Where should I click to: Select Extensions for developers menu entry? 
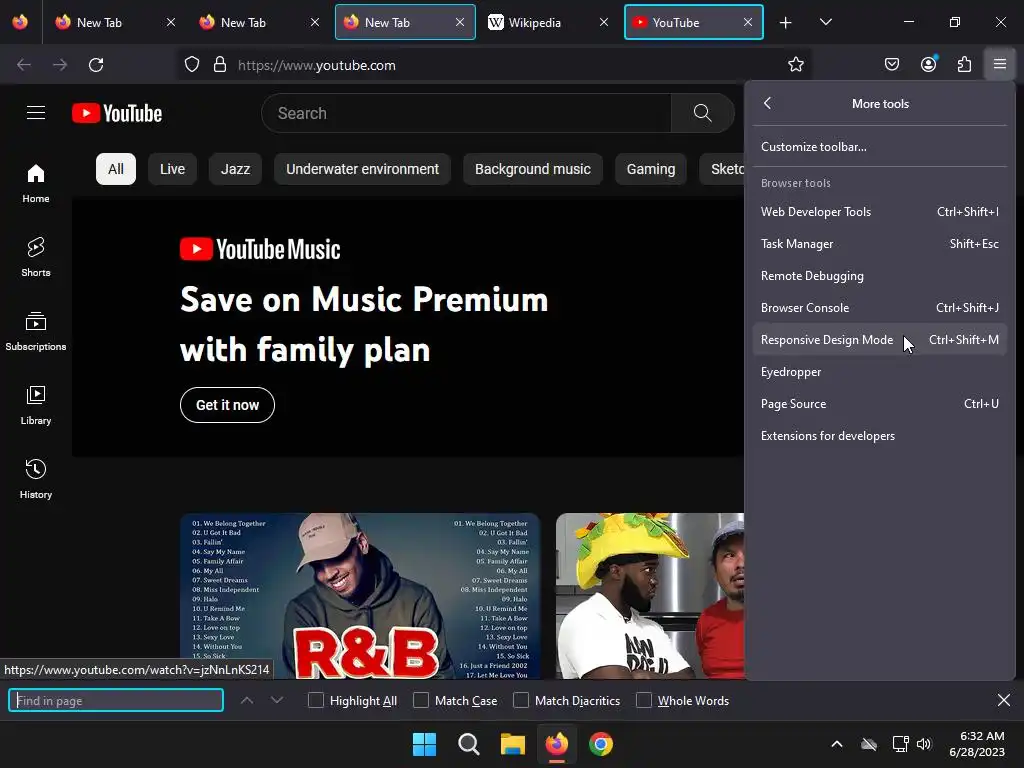click(x=880, y=436)
